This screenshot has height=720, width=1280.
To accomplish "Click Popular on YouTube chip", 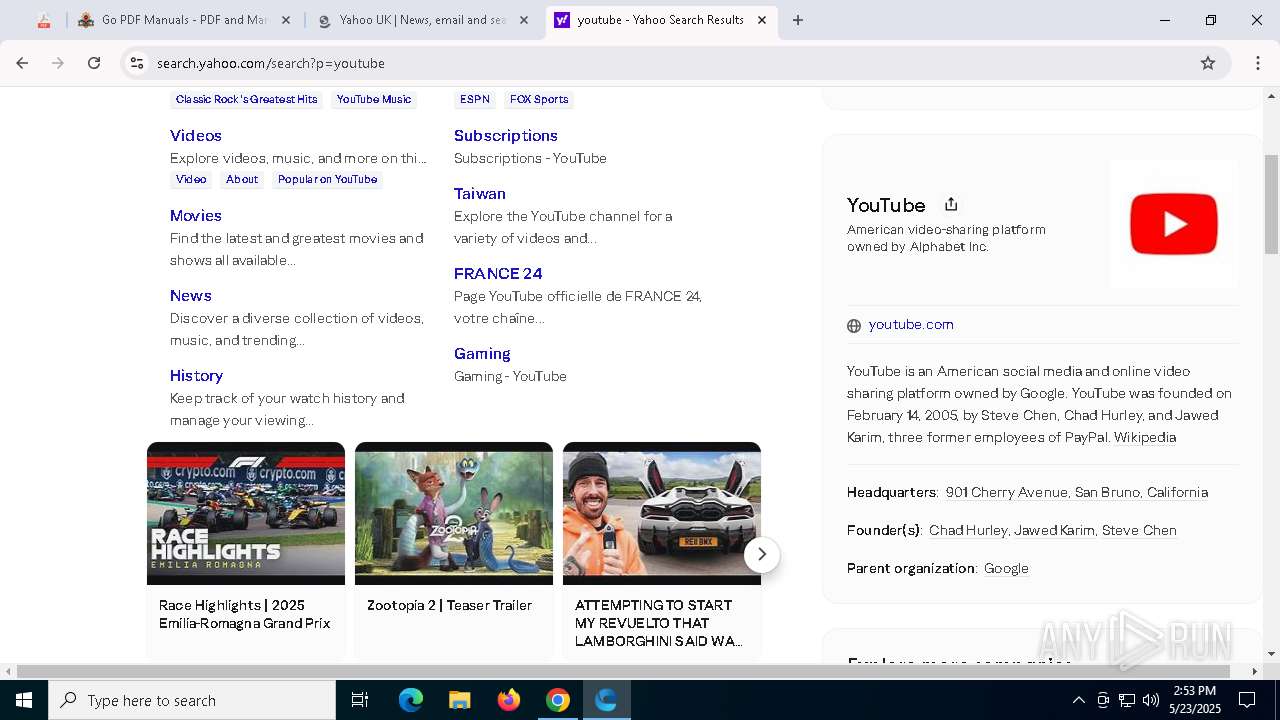I will tap(327, 179).
